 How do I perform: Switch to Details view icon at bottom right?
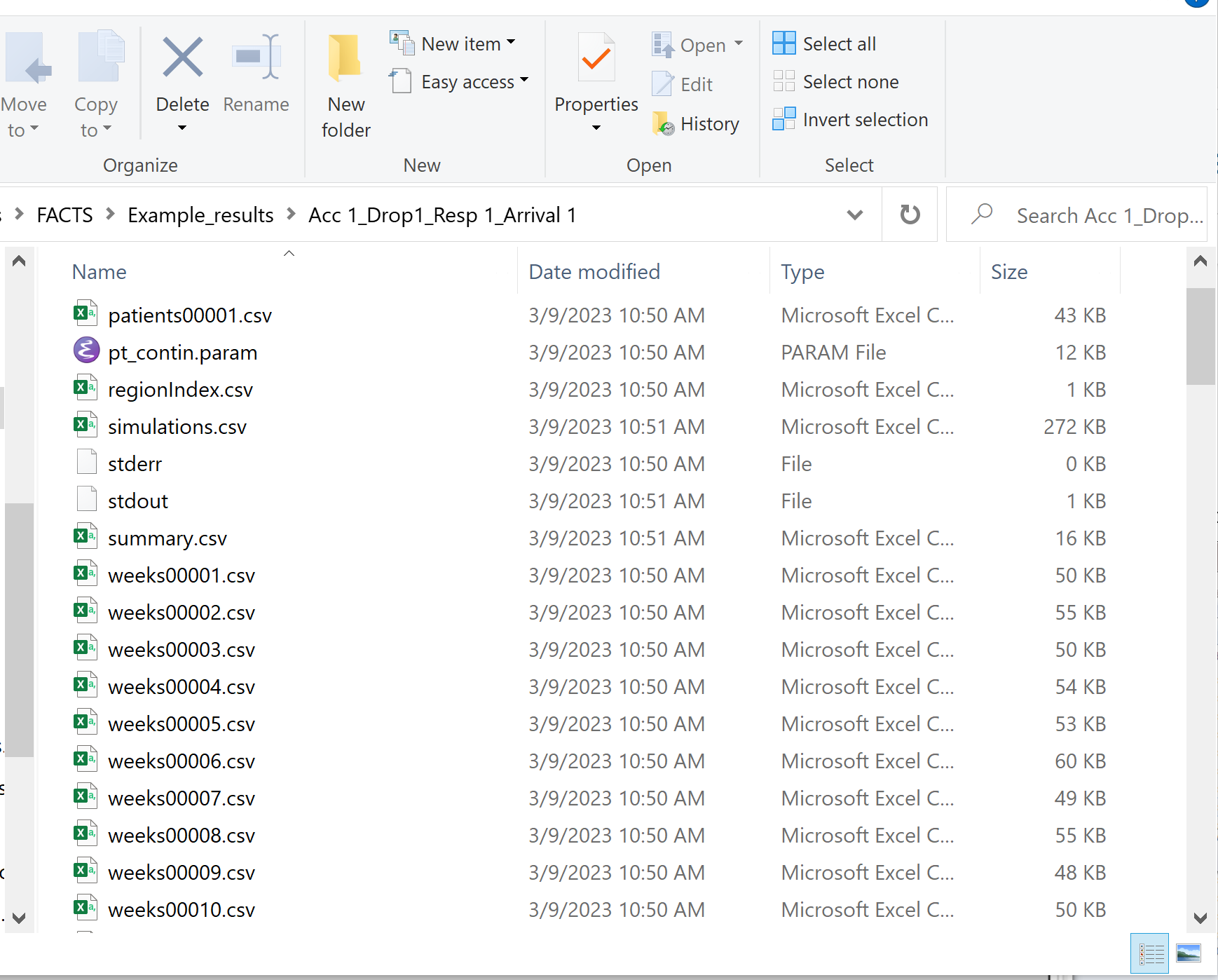coord(1150,953)
